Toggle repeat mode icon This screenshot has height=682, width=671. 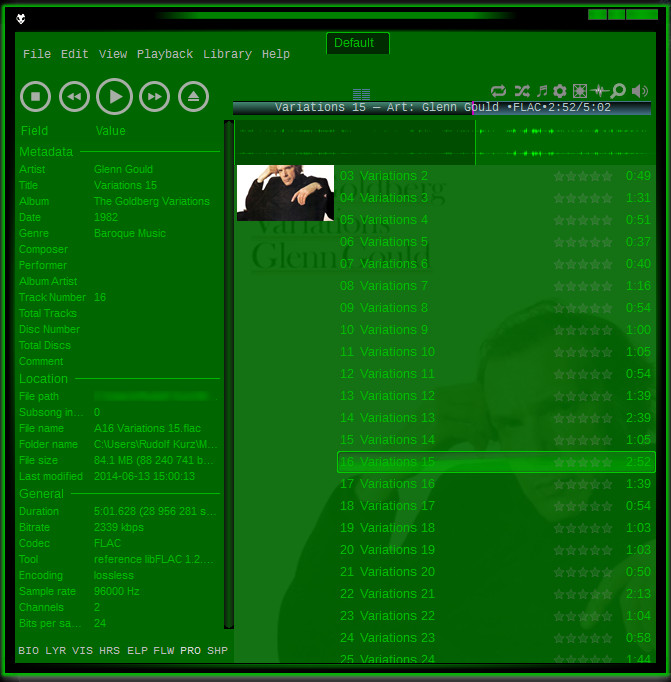tap(498, 91)
